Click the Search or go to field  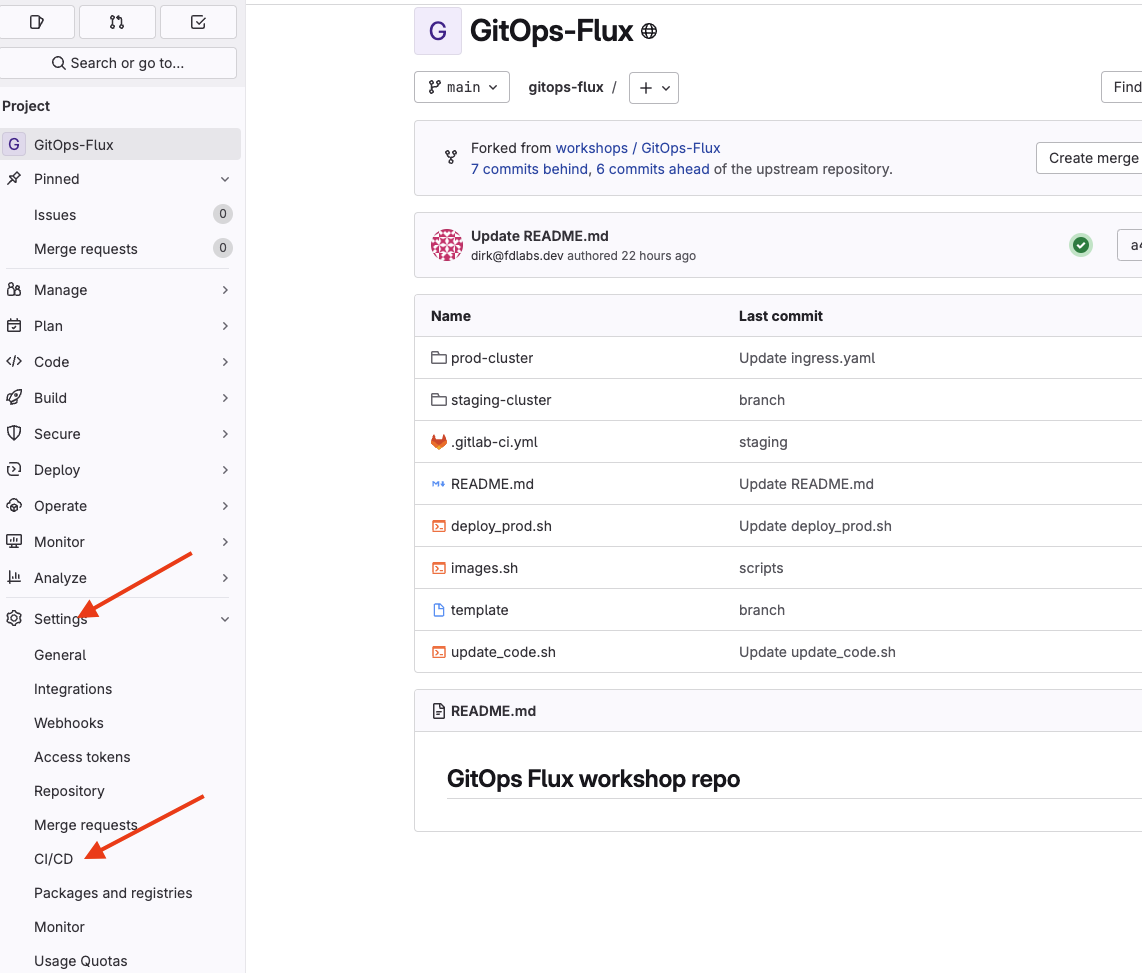click(117, 63)
